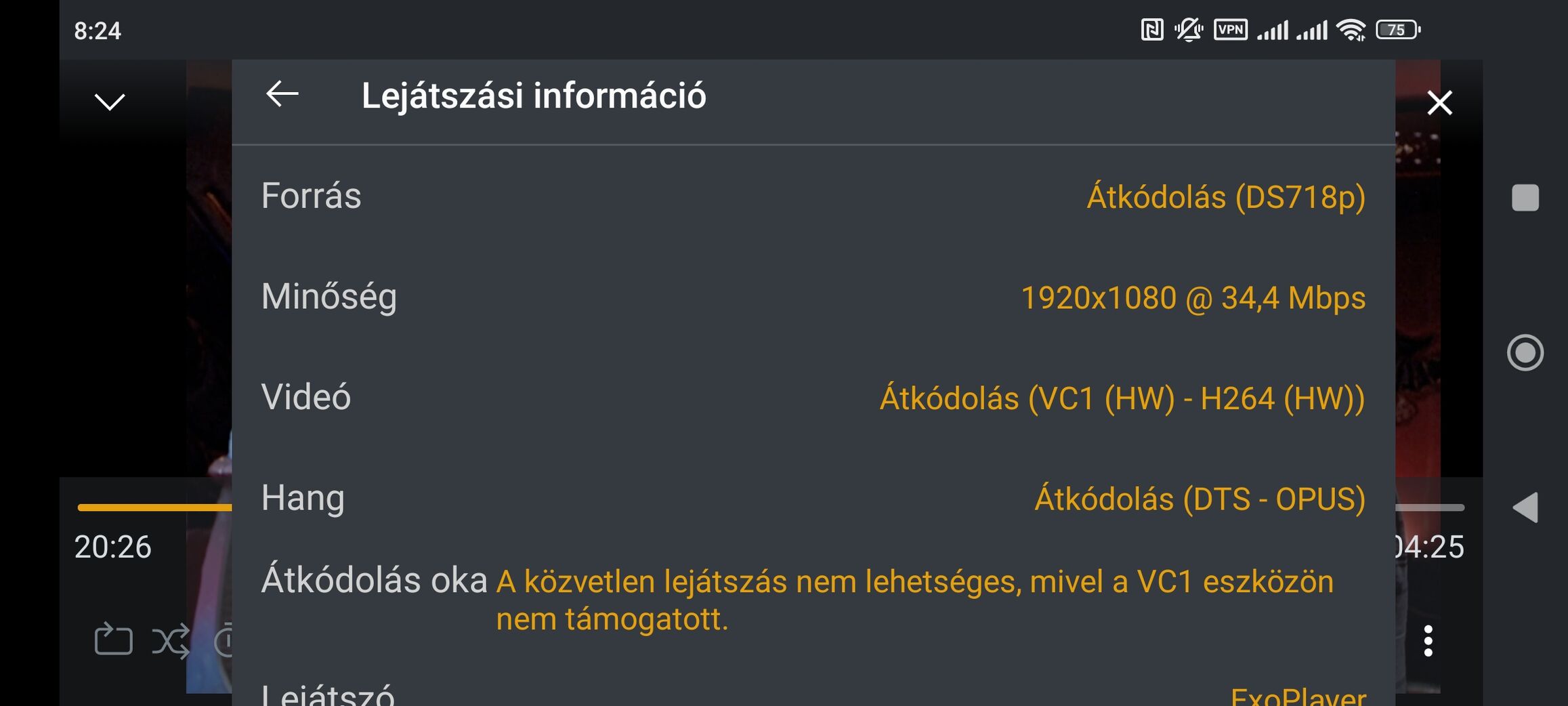Toggle the repeat playback icon
This screenshot has width=1568, height=706.
tap(113, 639)
